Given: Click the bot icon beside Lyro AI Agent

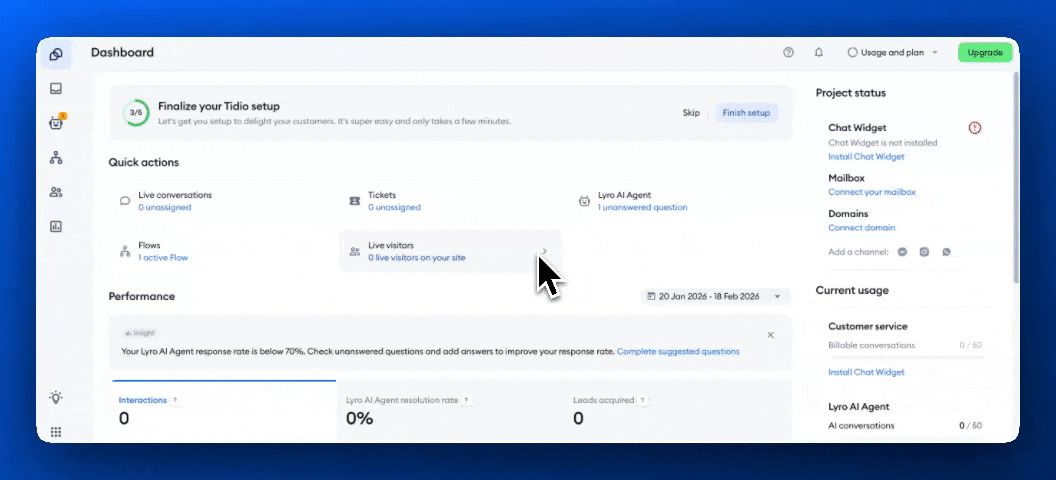Looking at the screenshot, I should [x=584, y=201].
